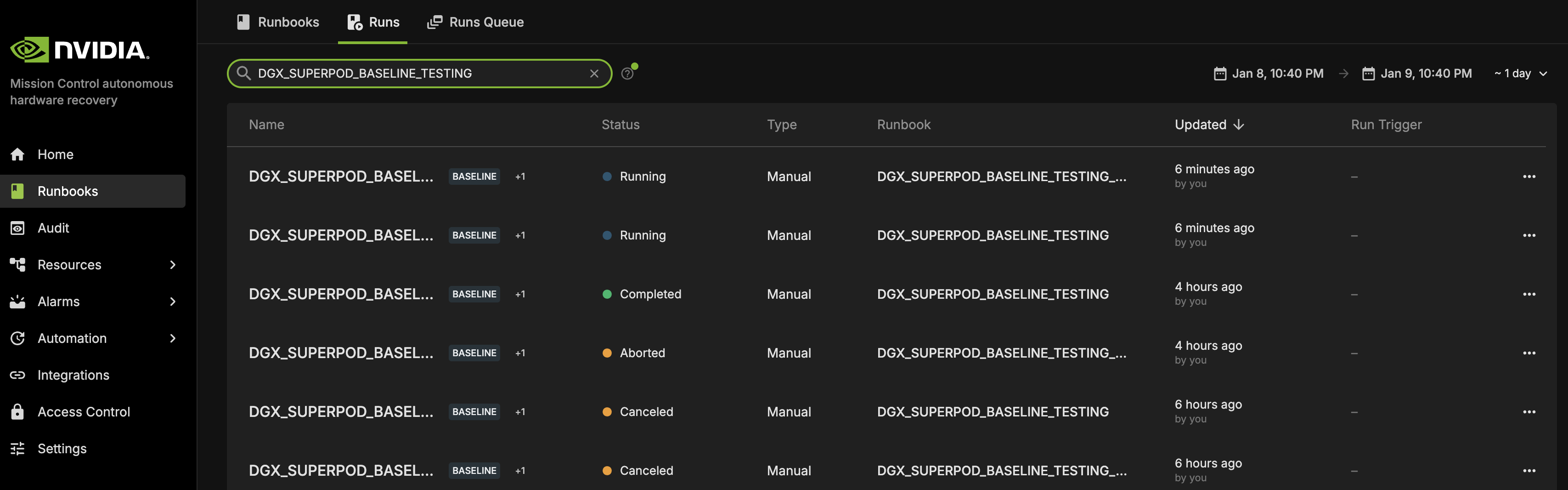This screenshot has height=490, width=1568.
Task: Click BASELINE tag in first Running row
Action: 474,176
